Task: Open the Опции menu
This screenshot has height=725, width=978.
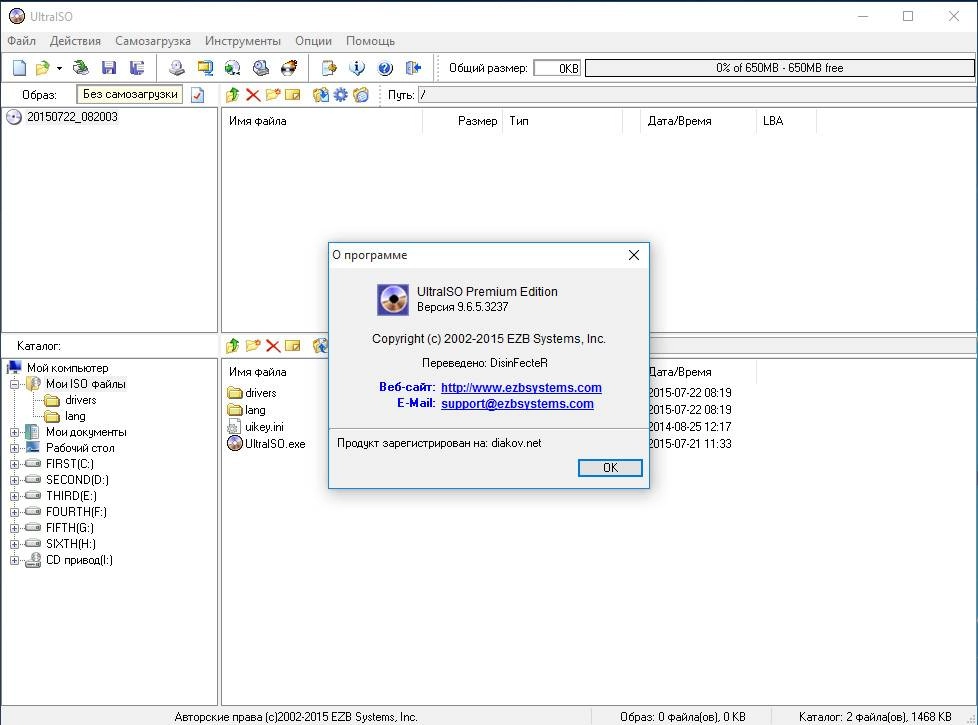Action: [313, 41]
